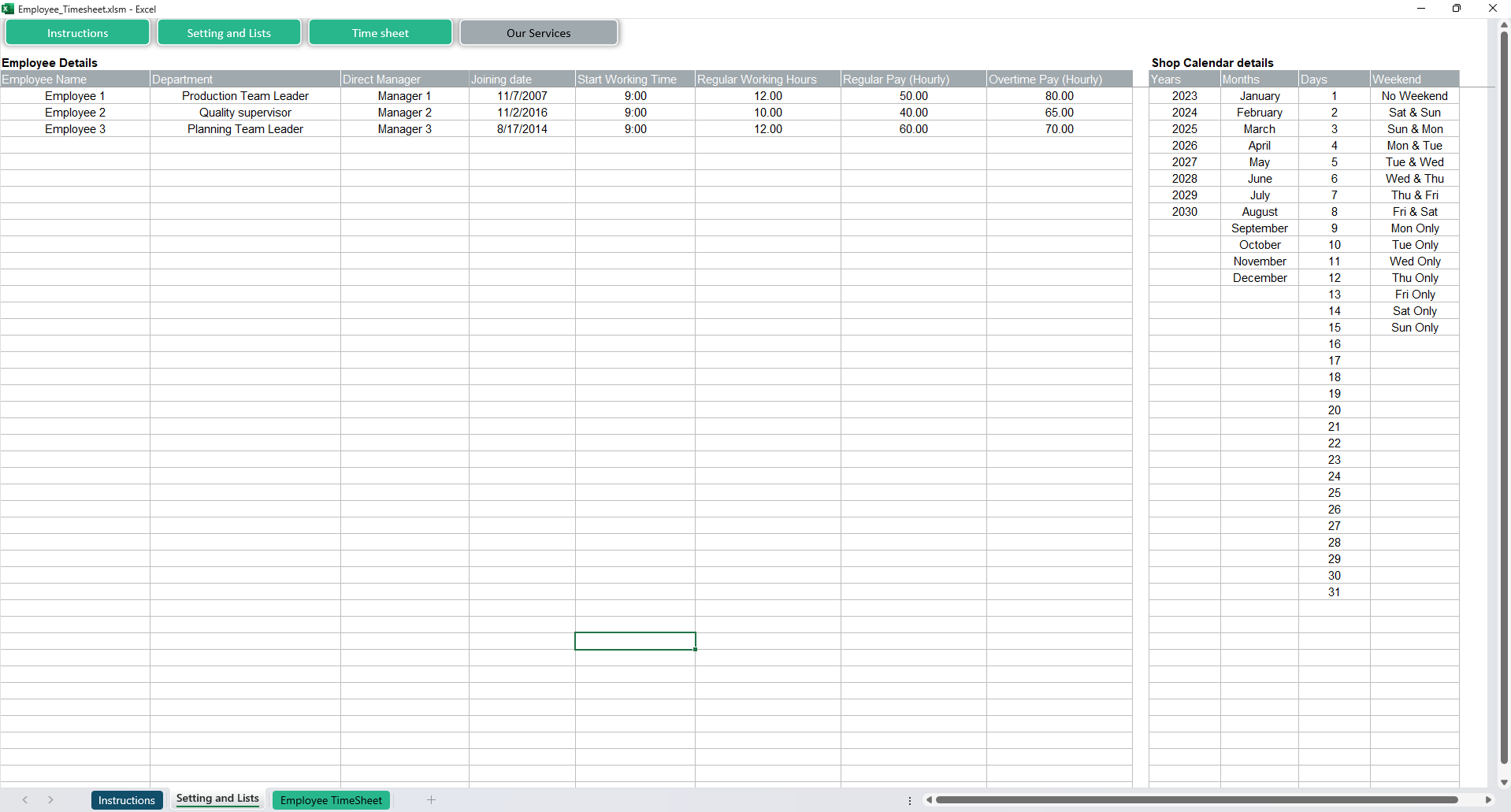This screenshot has height=812, width=1511.
Task: Click the horizontal scrollbar left arrow
Action: 930,799
